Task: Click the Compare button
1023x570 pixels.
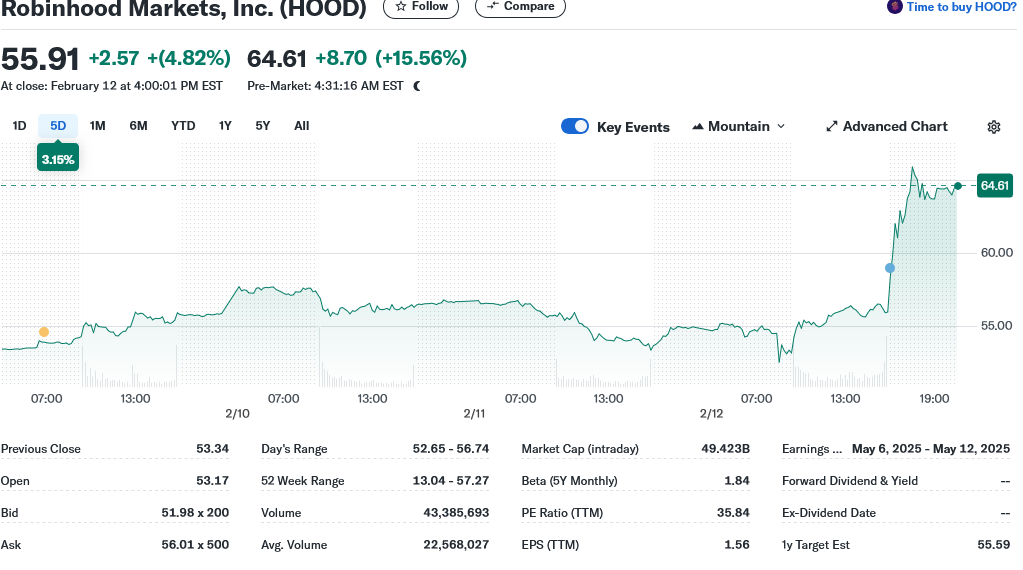Action: [x=520, y=7]
